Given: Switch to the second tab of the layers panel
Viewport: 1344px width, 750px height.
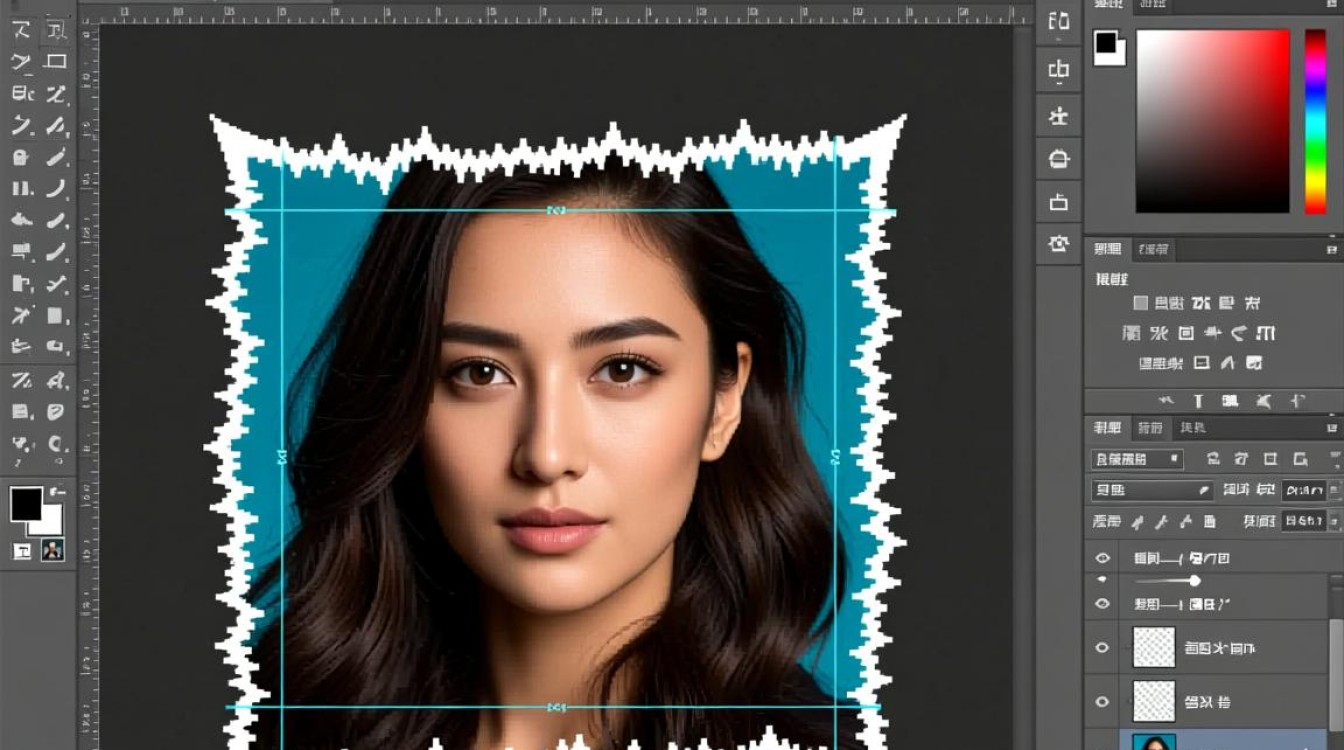Looking at the screenshot, I should 1150,428.
